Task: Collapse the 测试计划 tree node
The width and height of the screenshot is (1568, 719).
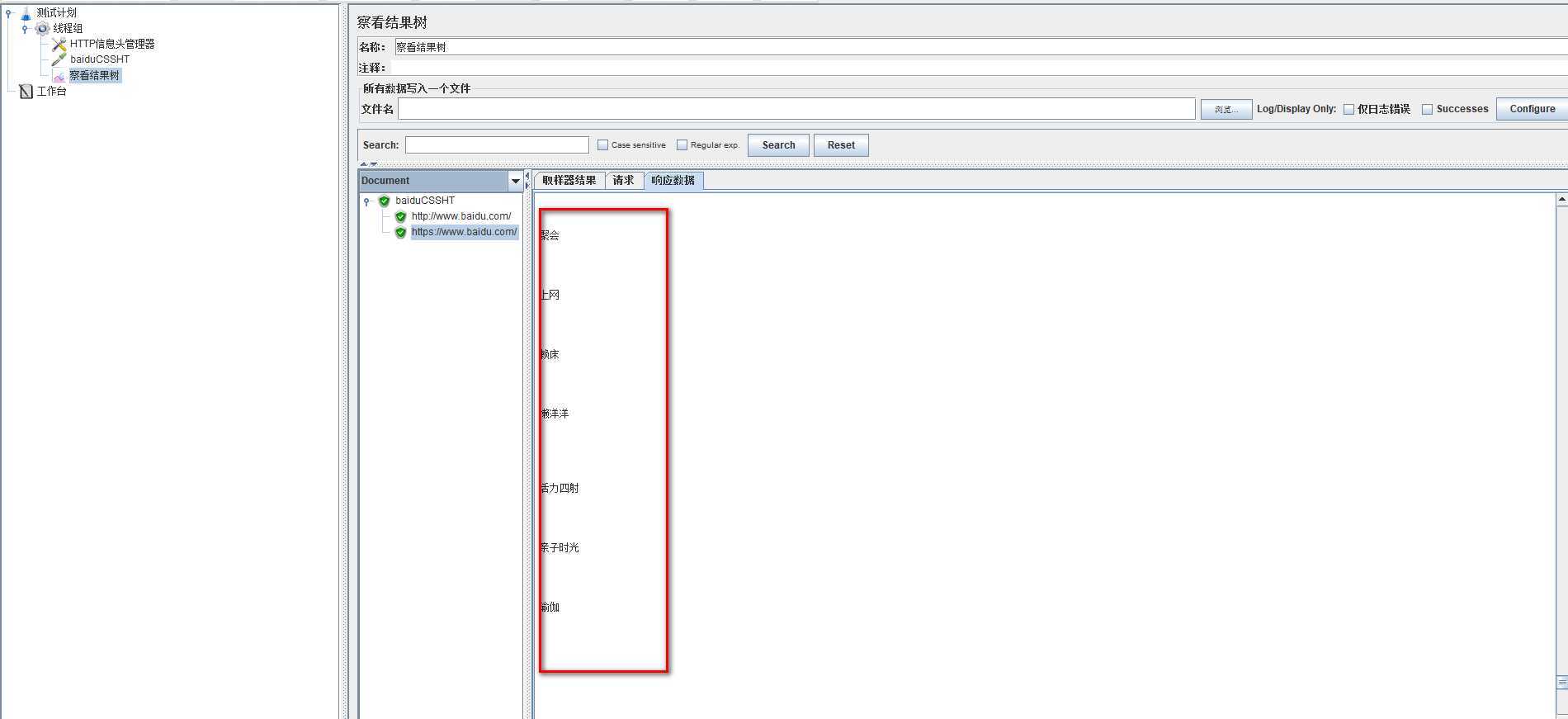Action: point(8,13)
